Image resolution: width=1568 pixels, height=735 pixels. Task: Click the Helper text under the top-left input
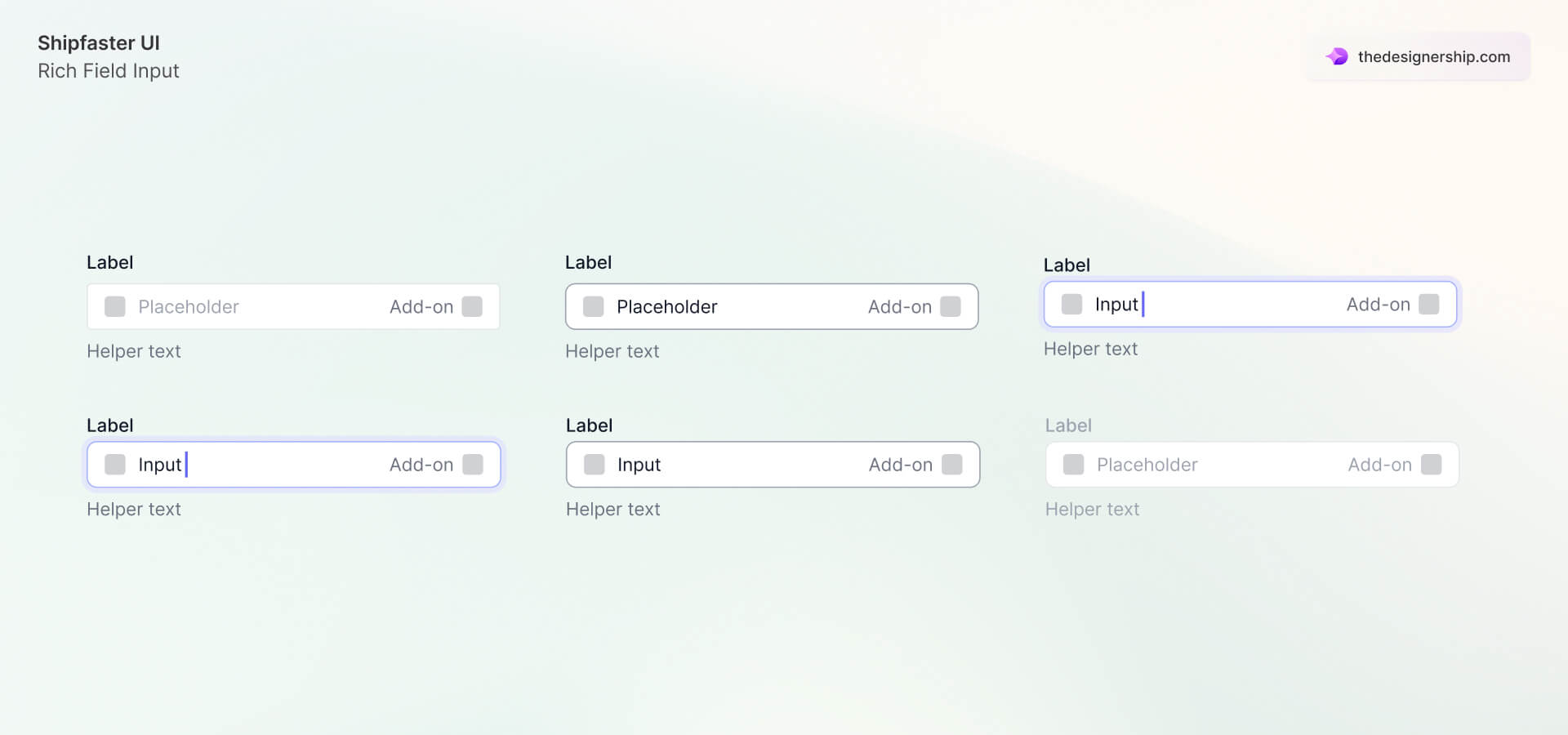click(134, 351)
